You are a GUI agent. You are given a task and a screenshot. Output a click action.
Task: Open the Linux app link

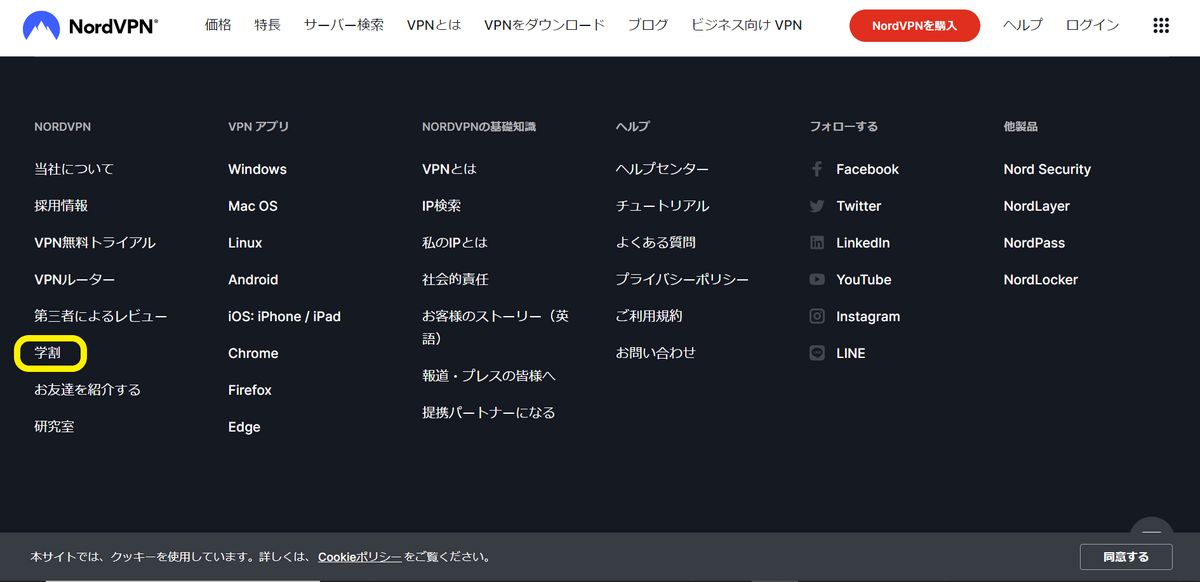tap(245, 243)
